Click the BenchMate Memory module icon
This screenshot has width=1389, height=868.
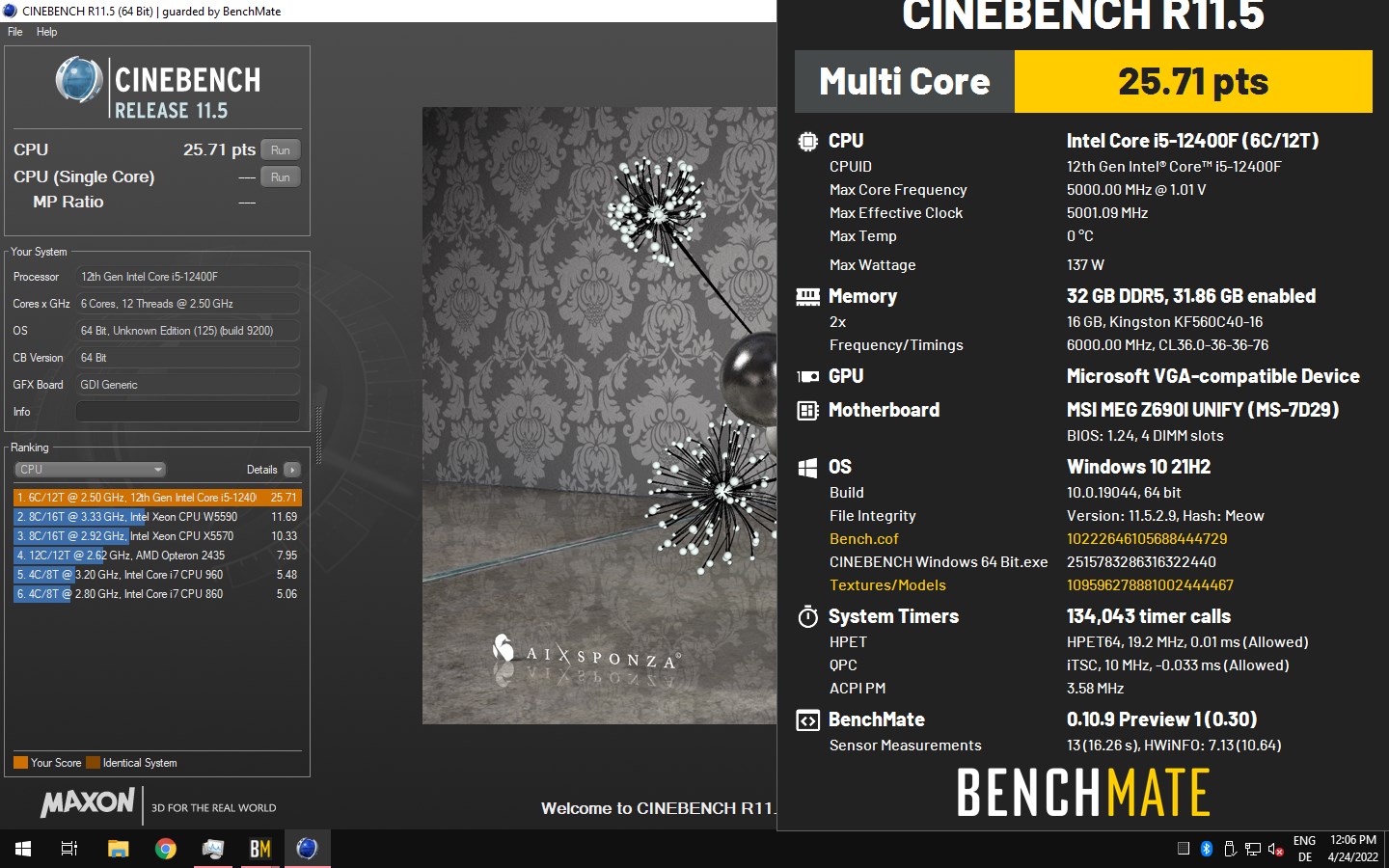click(807, 297)
